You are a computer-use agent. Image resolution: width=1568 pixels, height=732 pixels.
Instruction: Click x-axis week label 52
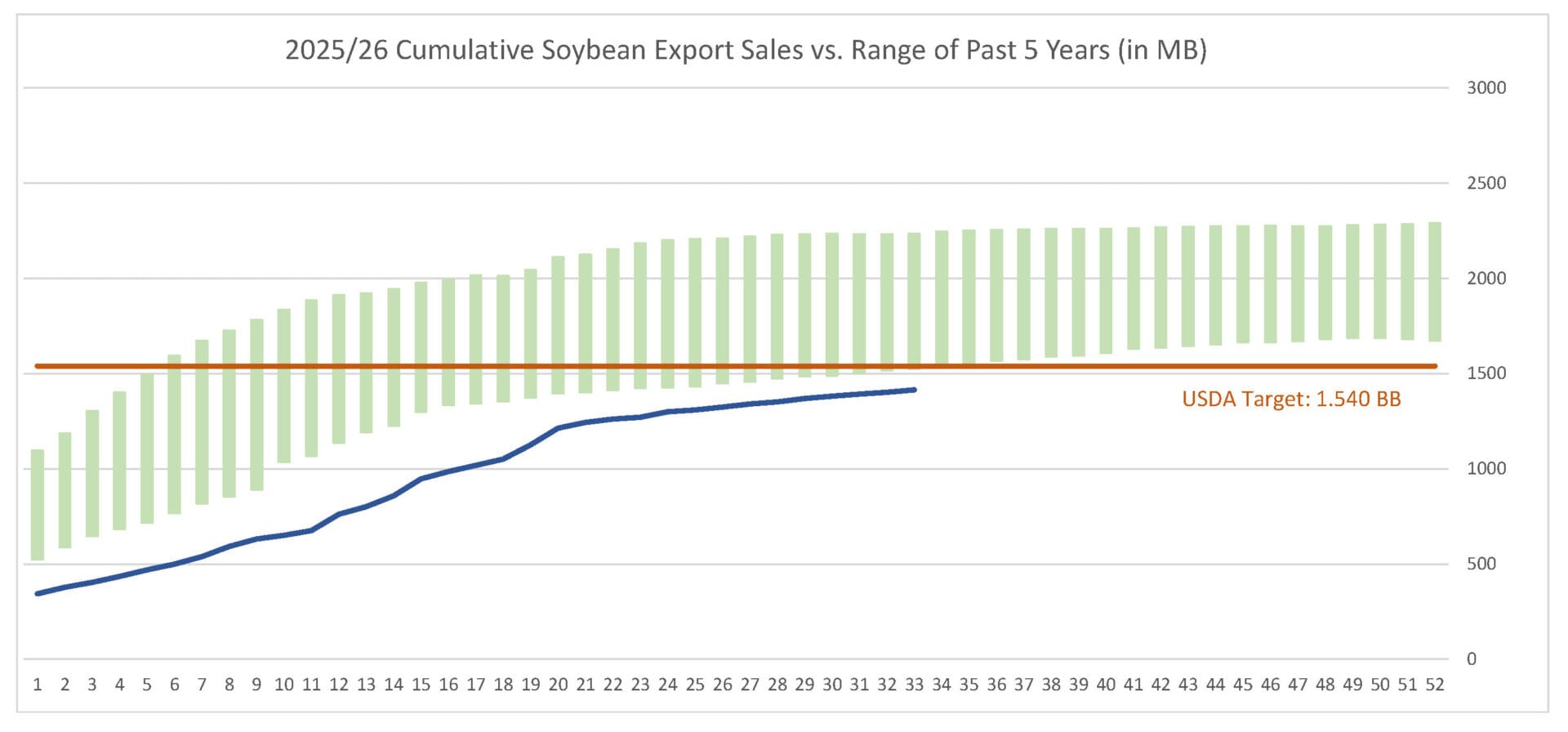coord(1434,685)
